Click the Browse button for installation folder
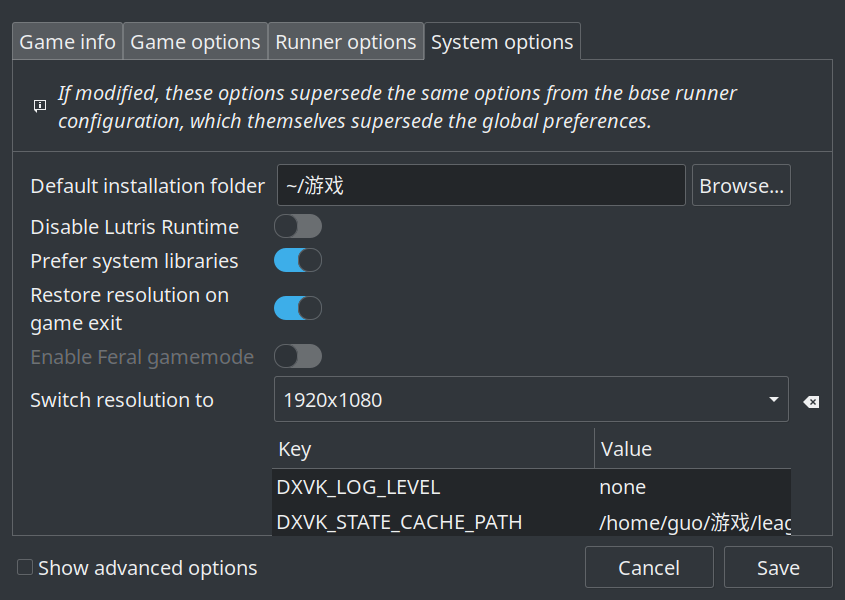 [741, 185]
